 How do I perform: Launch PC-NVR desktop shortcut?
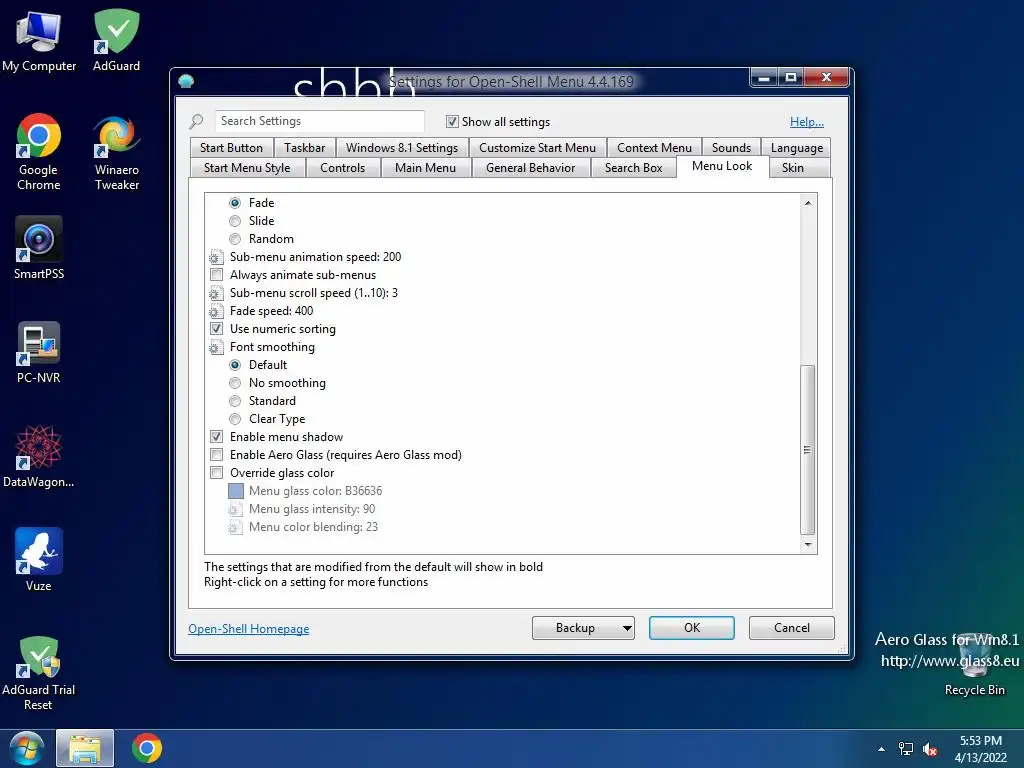point(39,353)
